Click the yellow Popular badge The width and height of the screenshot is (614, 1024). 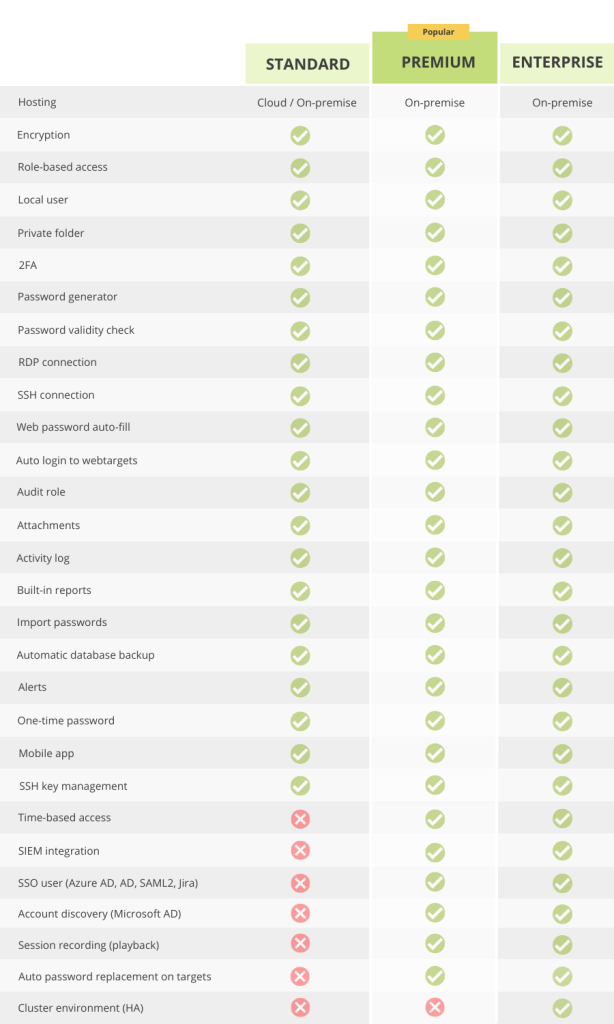[438, 31]
